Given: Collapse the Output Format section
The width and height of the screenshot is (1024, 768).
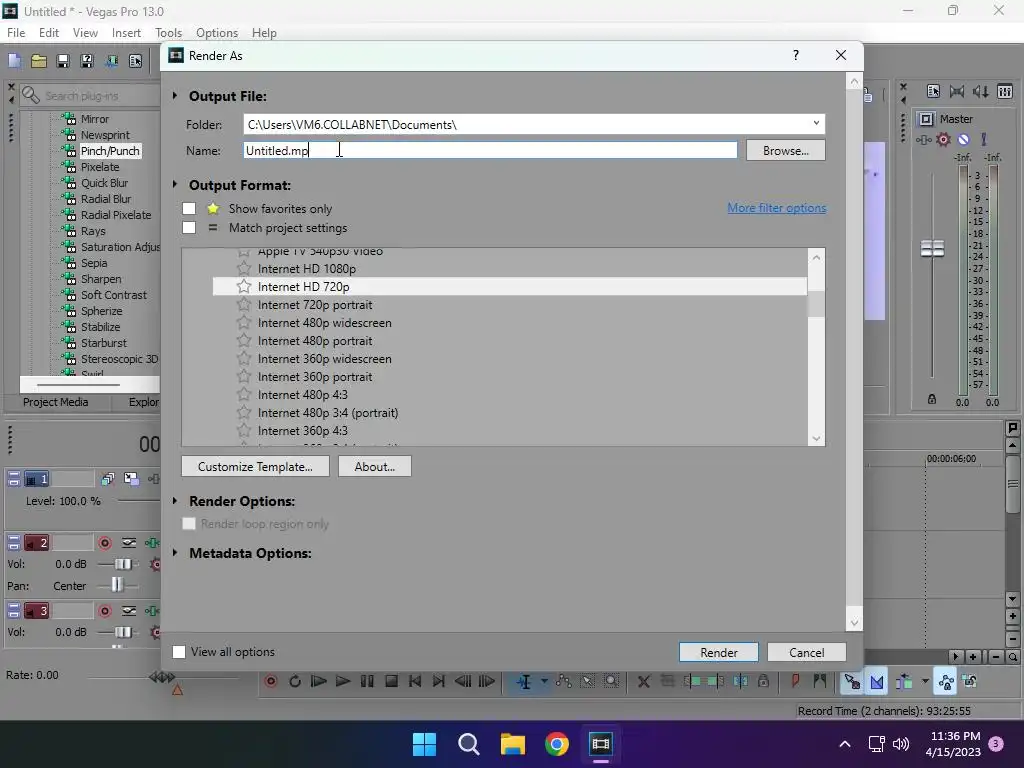Looking at the screenshot, I should coord(174,185).
